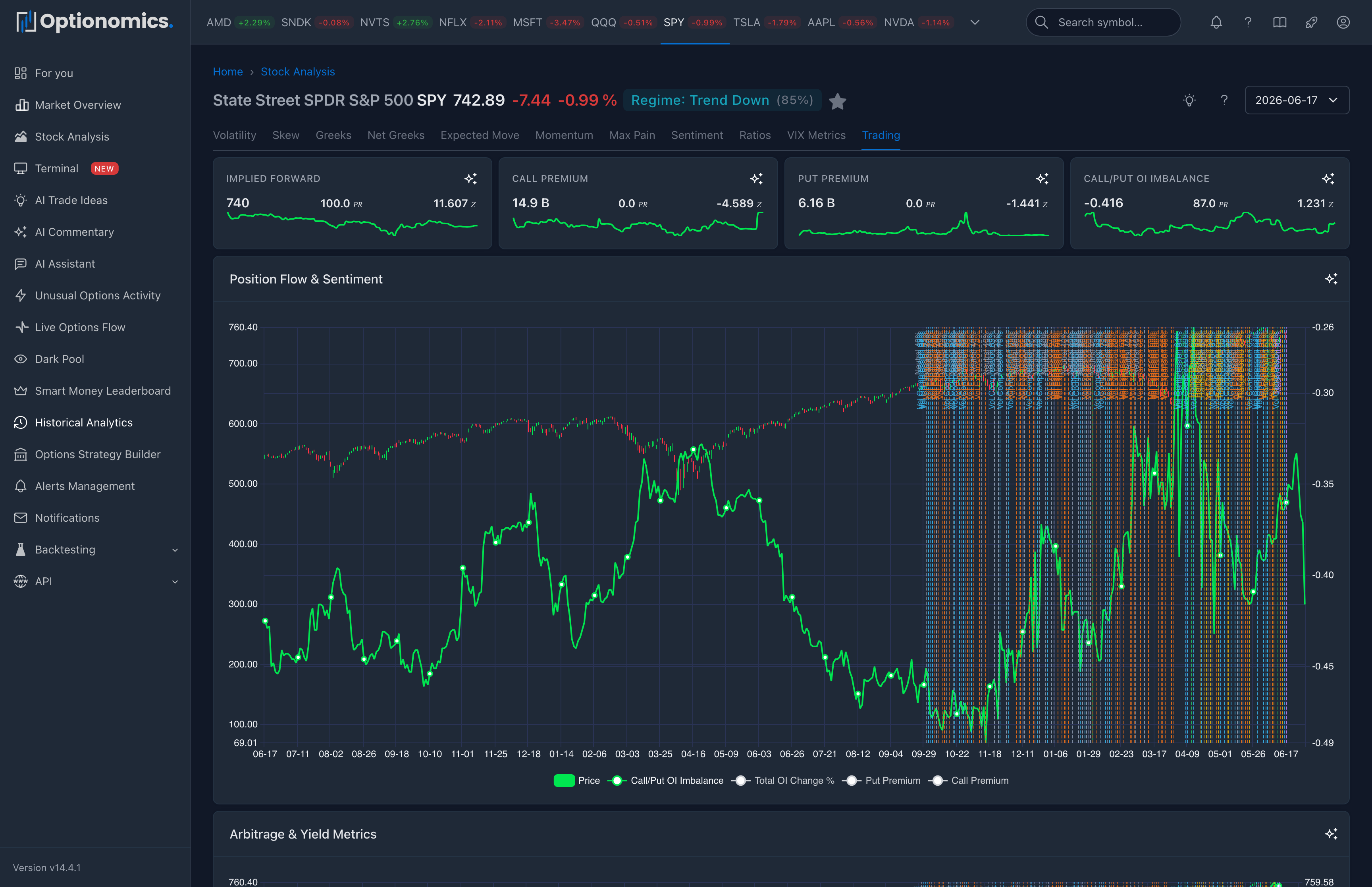Toggle Put Premium legend series
Viewport: 1372px width, 887px height.
[x=881, y=781]
